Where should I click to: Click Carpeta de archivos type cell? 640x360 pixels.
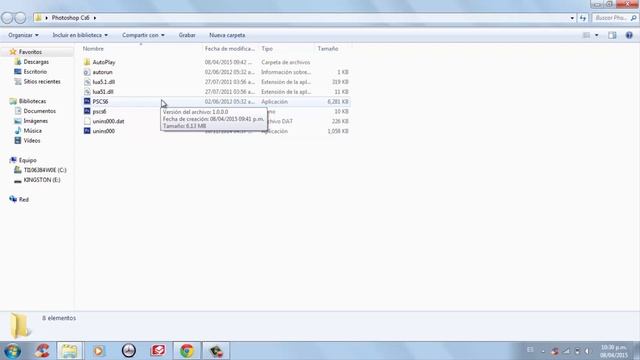point(286,62)
